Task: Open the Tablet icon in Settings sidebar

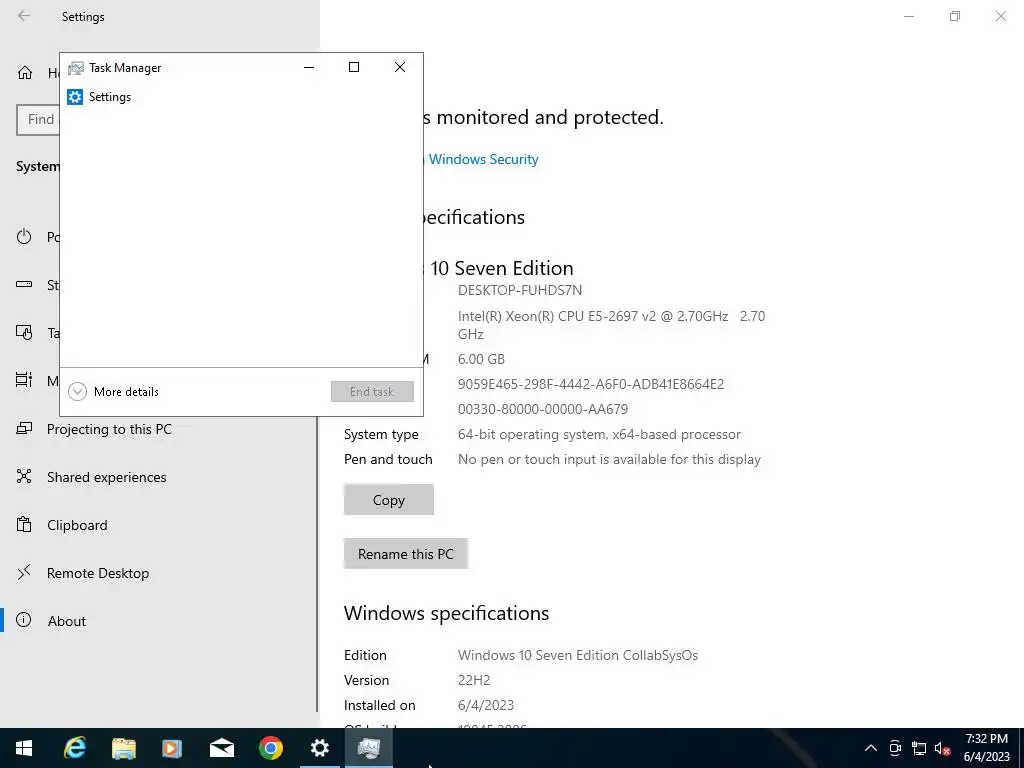Action: (24, 332)
